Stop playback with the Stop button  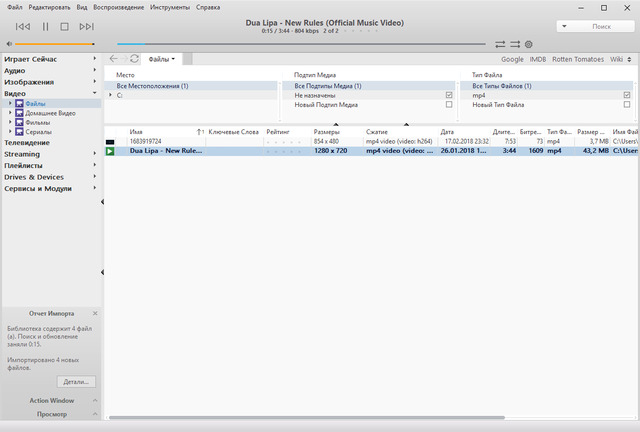[x=65, y=26]
